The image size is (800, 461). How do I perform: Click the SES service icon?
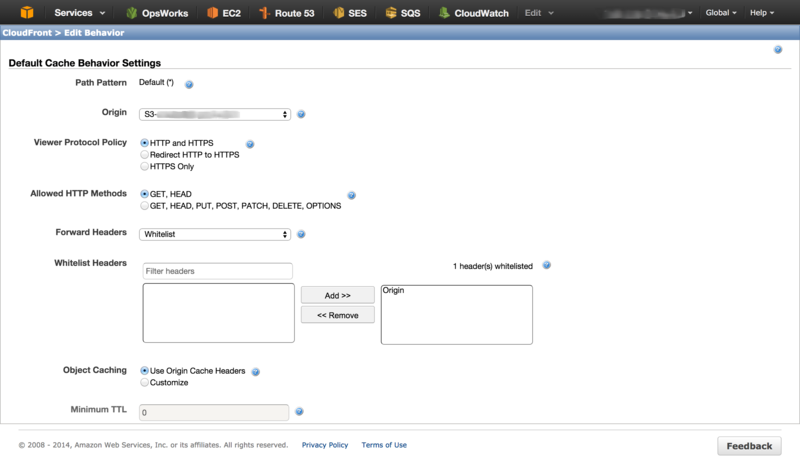click(x=338, y=13)
